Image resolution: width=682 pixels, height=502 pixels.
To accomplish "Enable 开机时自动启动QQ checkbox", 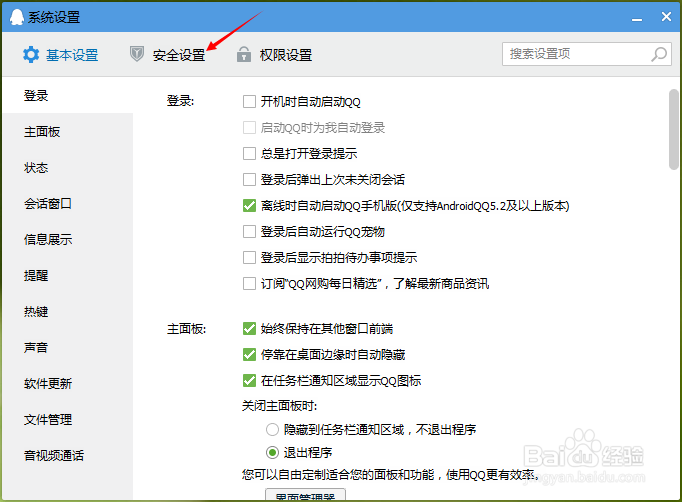I will 249,102.
